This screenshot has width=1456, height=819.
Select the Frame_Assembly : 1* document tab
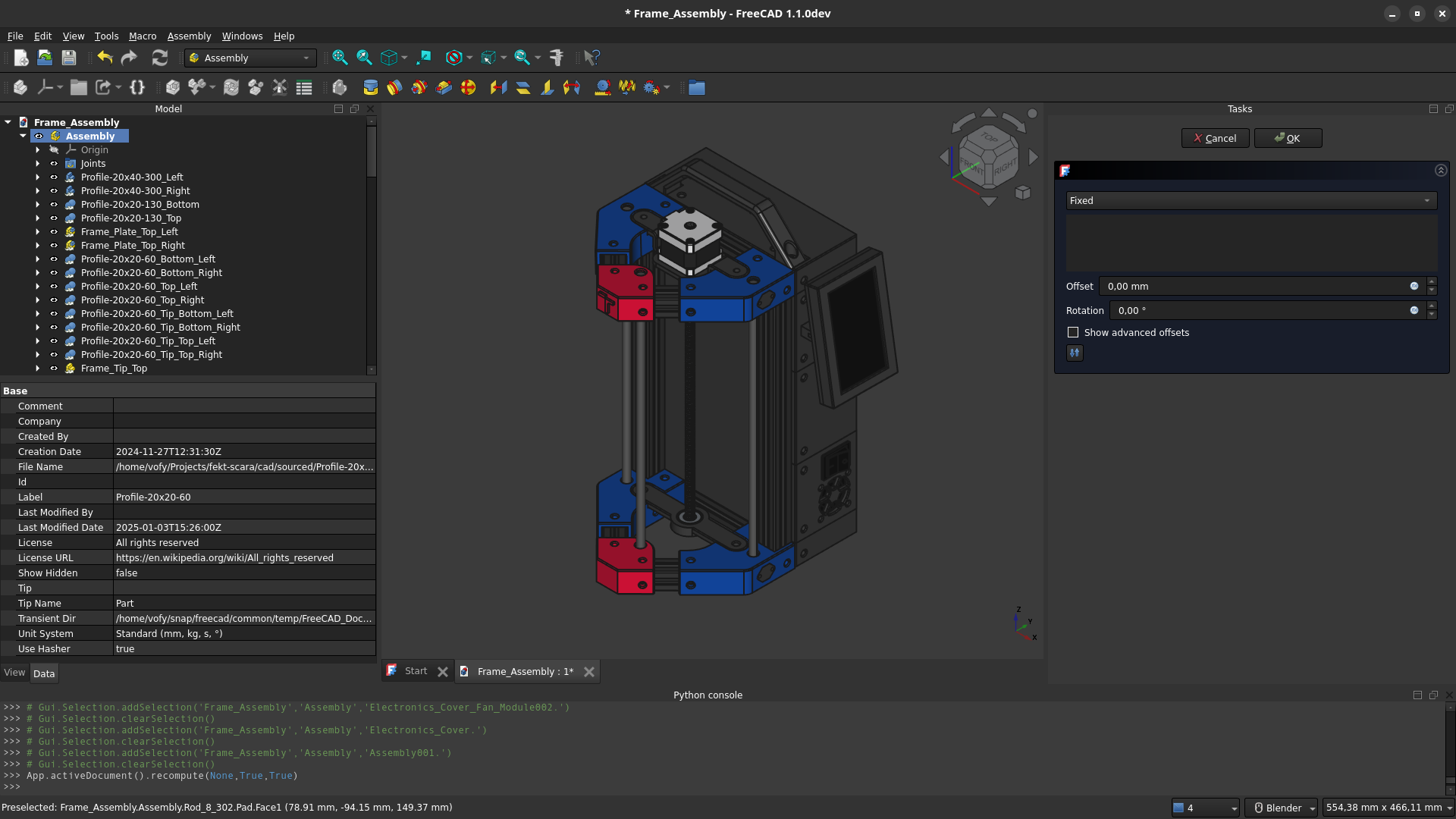pyautogui.click(x=525, y=672)
